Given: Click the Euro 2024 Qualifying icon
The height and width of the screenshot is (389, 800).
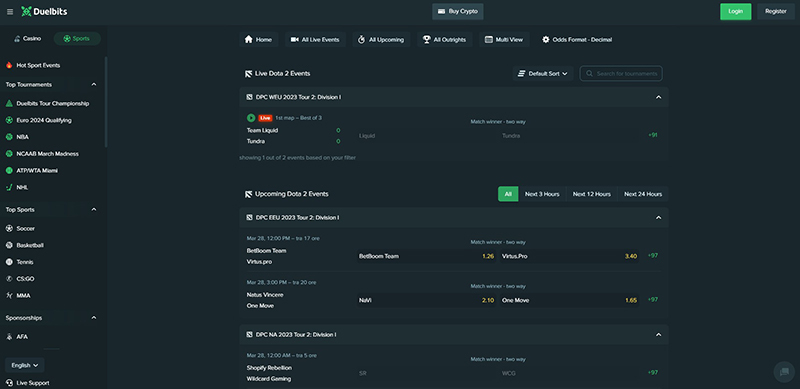Looking at the screenshot, I should (9, 120).
